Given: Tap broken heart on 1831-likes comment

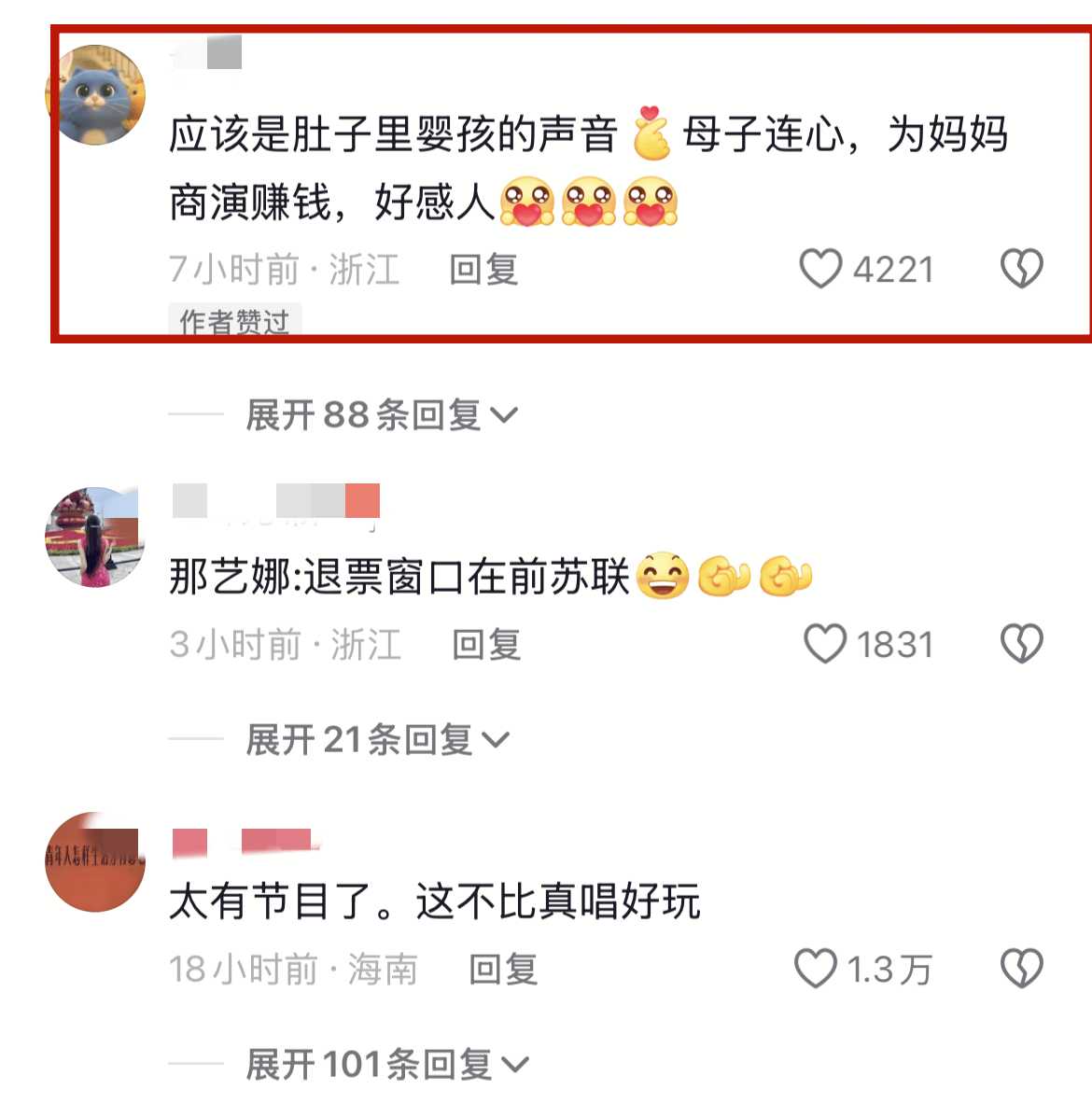Looking at the screenshot, I should point(1021,644).
